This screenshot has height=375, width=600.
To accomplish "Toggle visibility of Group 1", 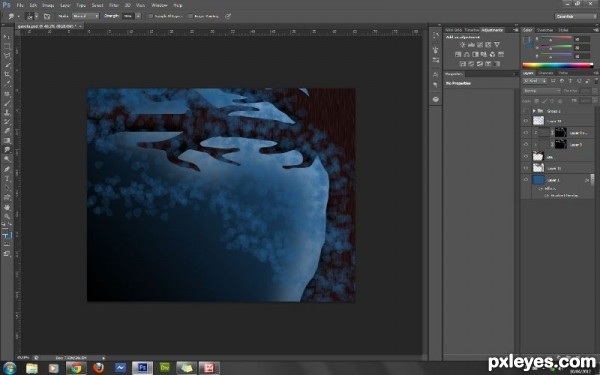I will click(525, 111).
